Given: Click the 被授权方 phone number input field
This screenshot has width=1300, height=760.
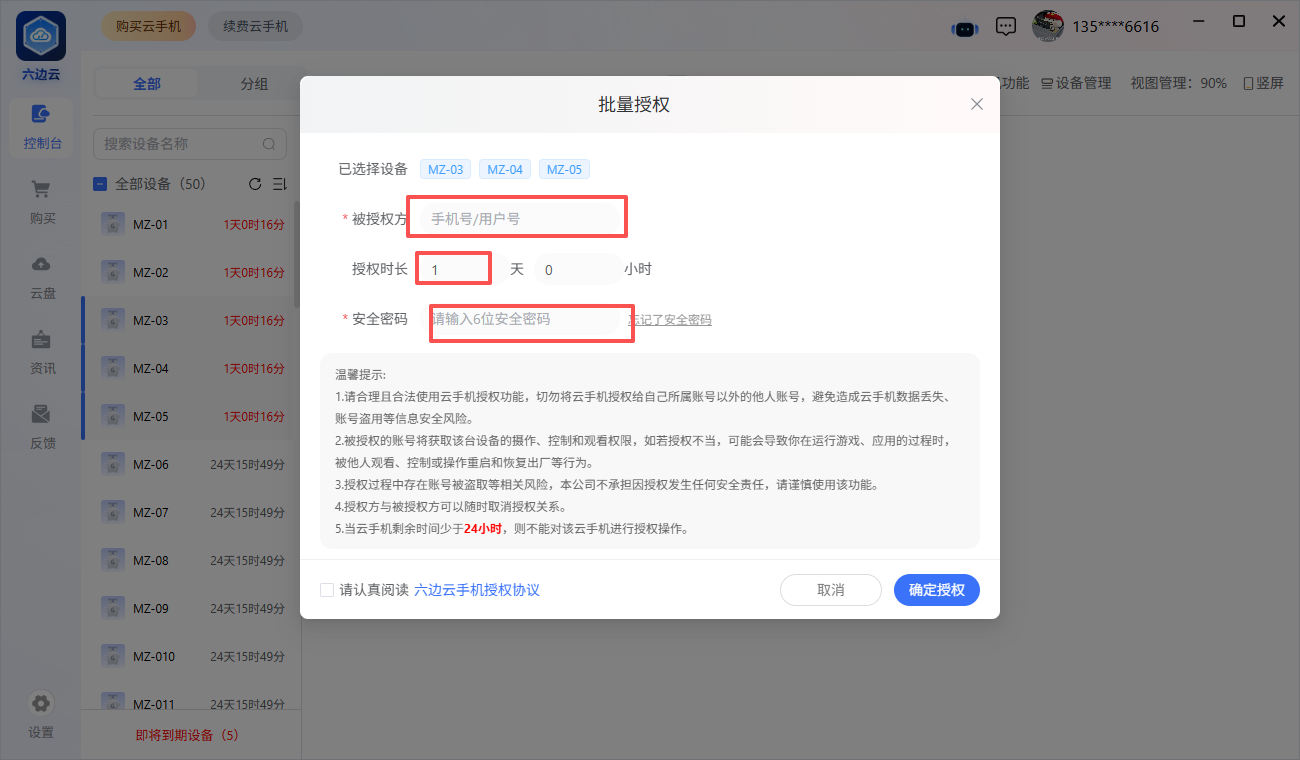Looking at the screenshot, I should point(520,218).
